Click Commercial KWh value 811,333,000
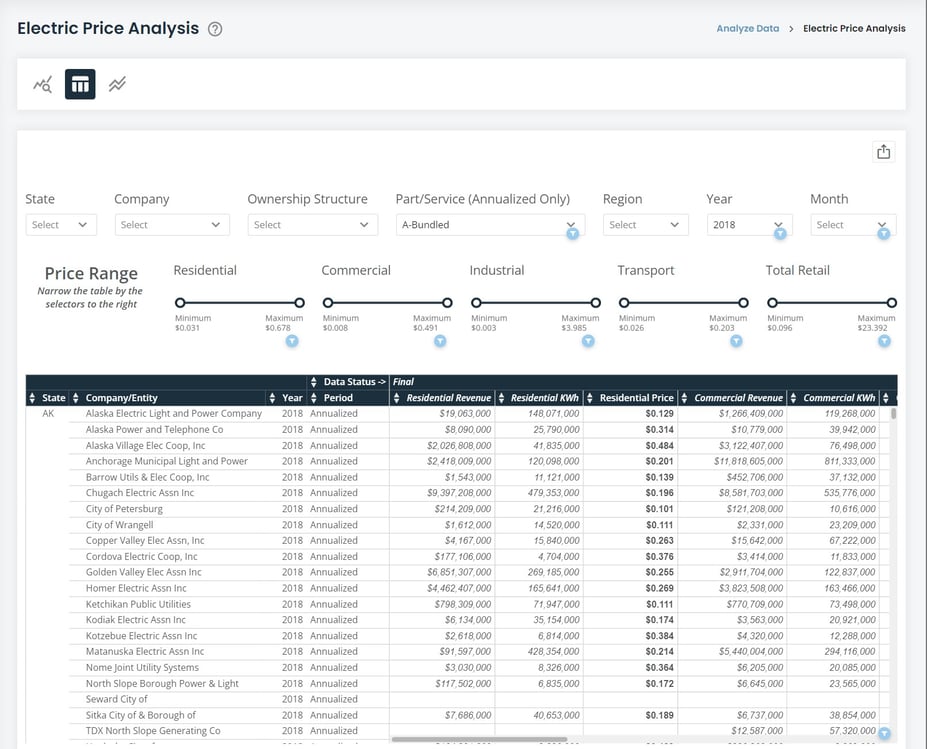927x749 pixels. (850, 461)
